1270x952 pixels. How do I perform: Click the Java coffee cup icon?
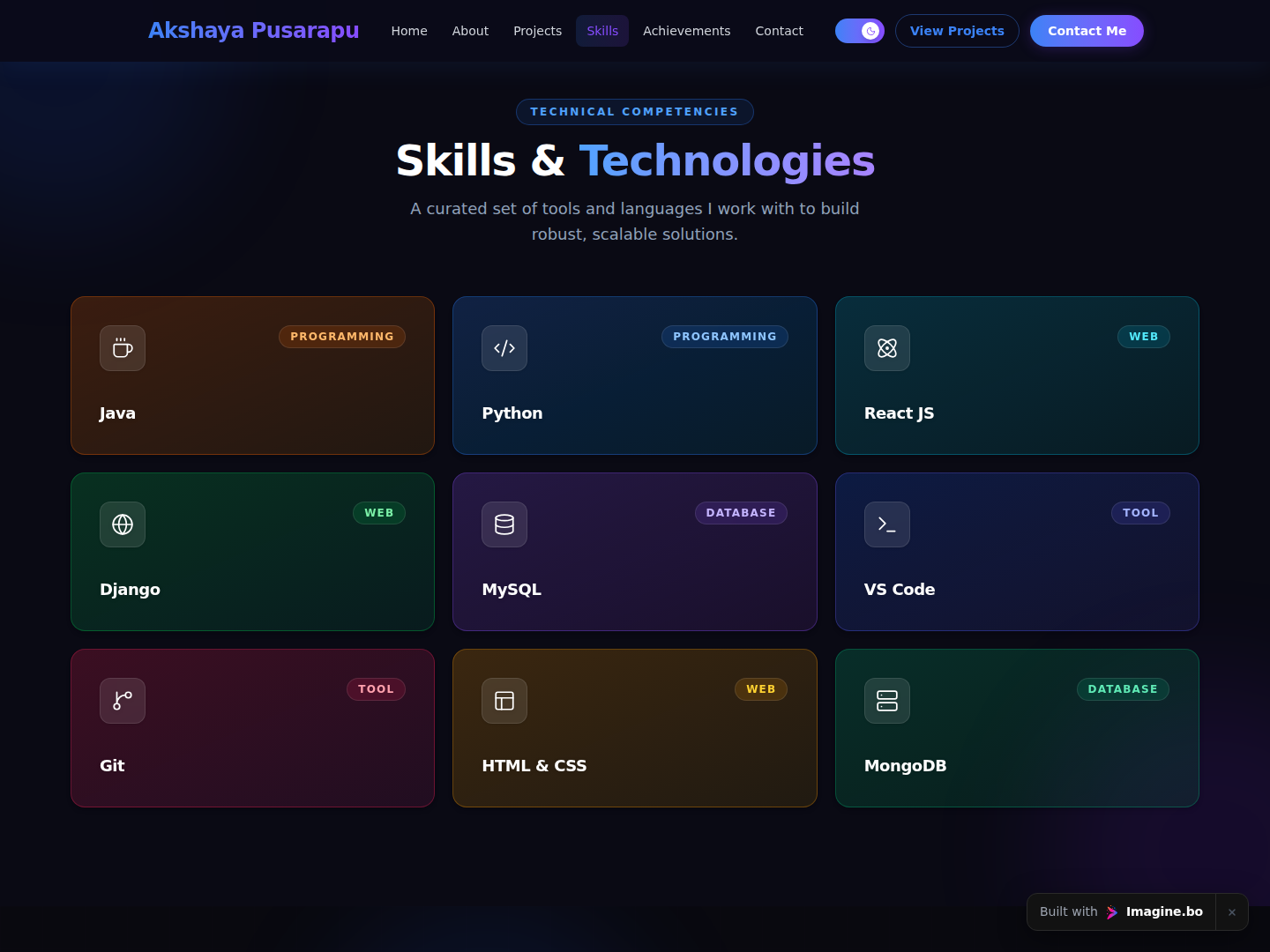pyautogui.click(x=123, y=348)
